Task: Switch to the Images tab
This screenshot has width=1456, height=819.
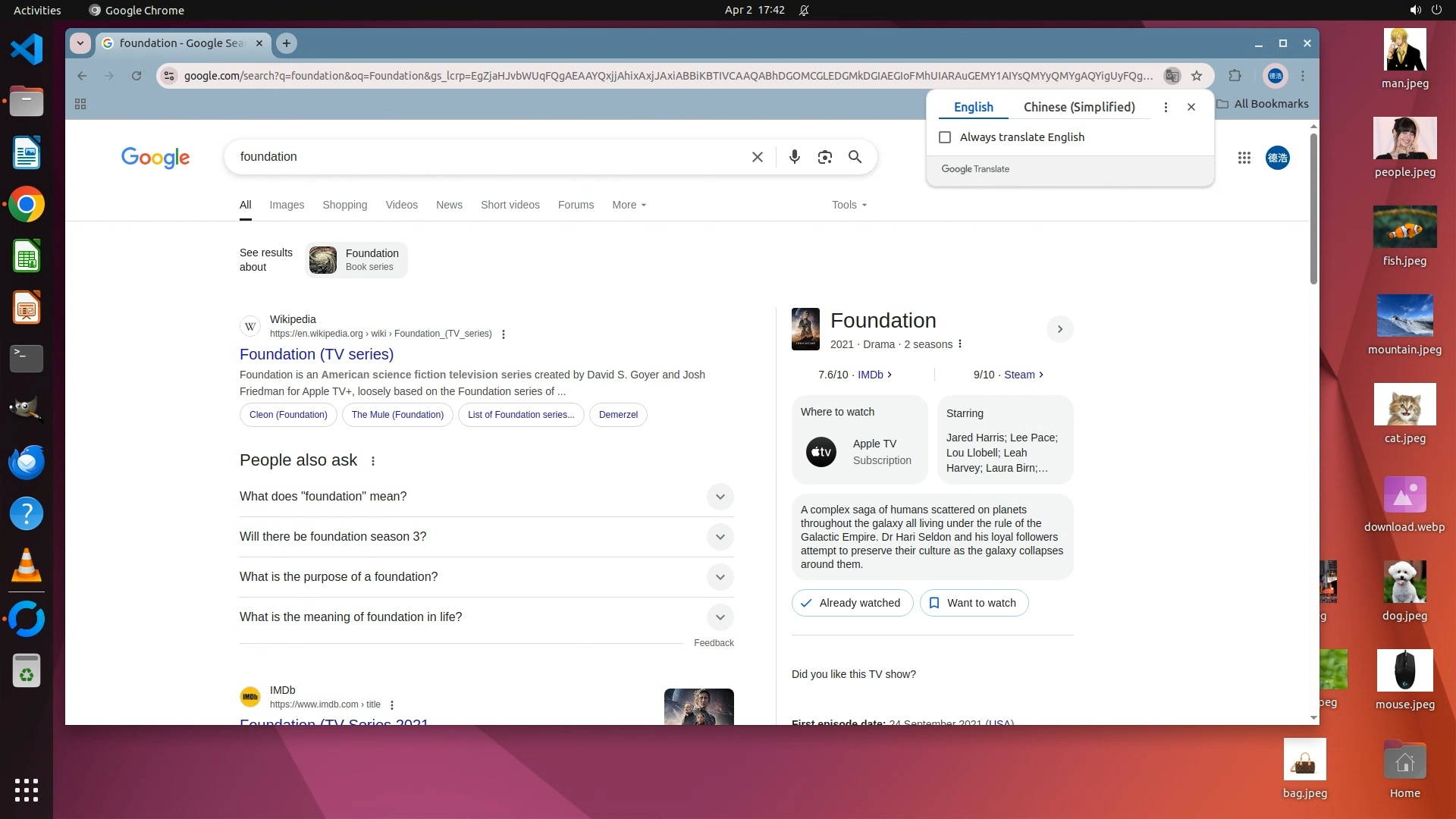Action: (287, 205)
